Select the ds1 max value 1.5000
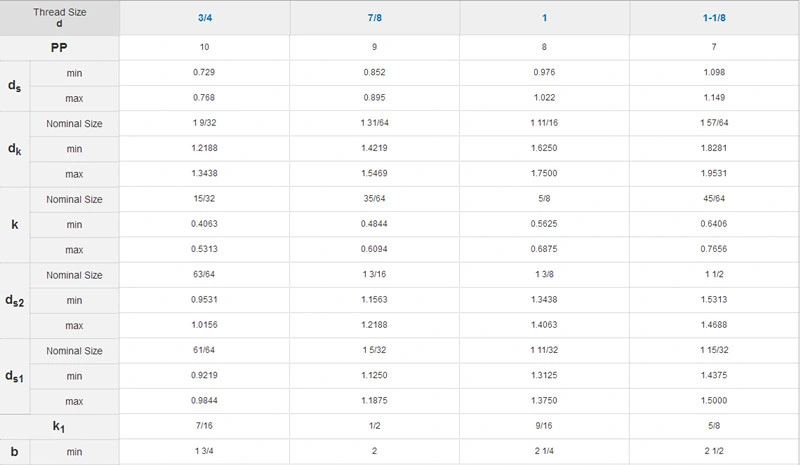Screen dimensions: 800x465 tap(714, 401)
